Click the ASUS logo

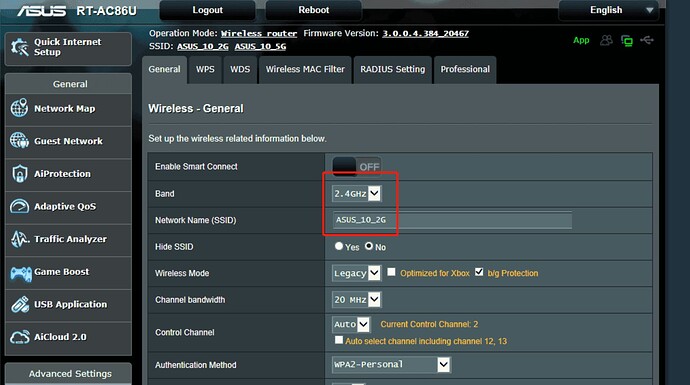42,11
